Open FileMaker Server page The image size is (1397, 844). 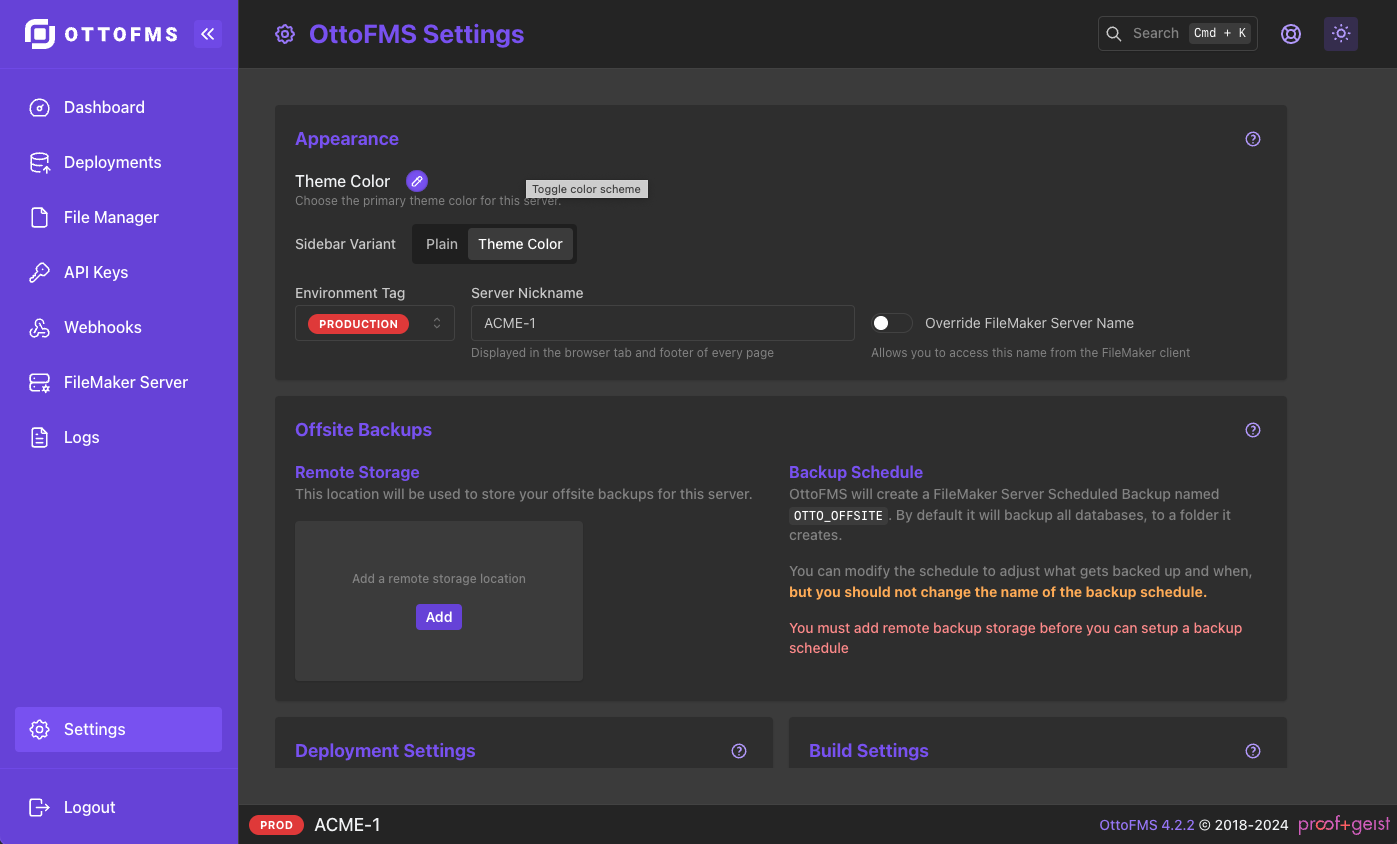(118, 383)
